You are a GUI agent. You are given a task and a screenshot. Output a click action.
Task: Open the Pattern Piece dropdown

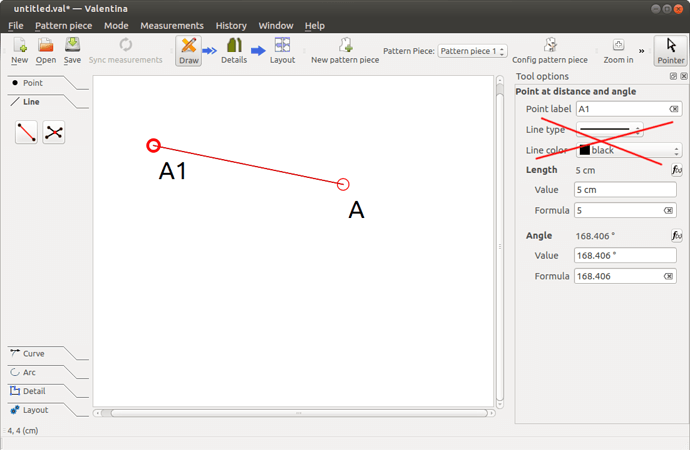click(x=473, y=51)
